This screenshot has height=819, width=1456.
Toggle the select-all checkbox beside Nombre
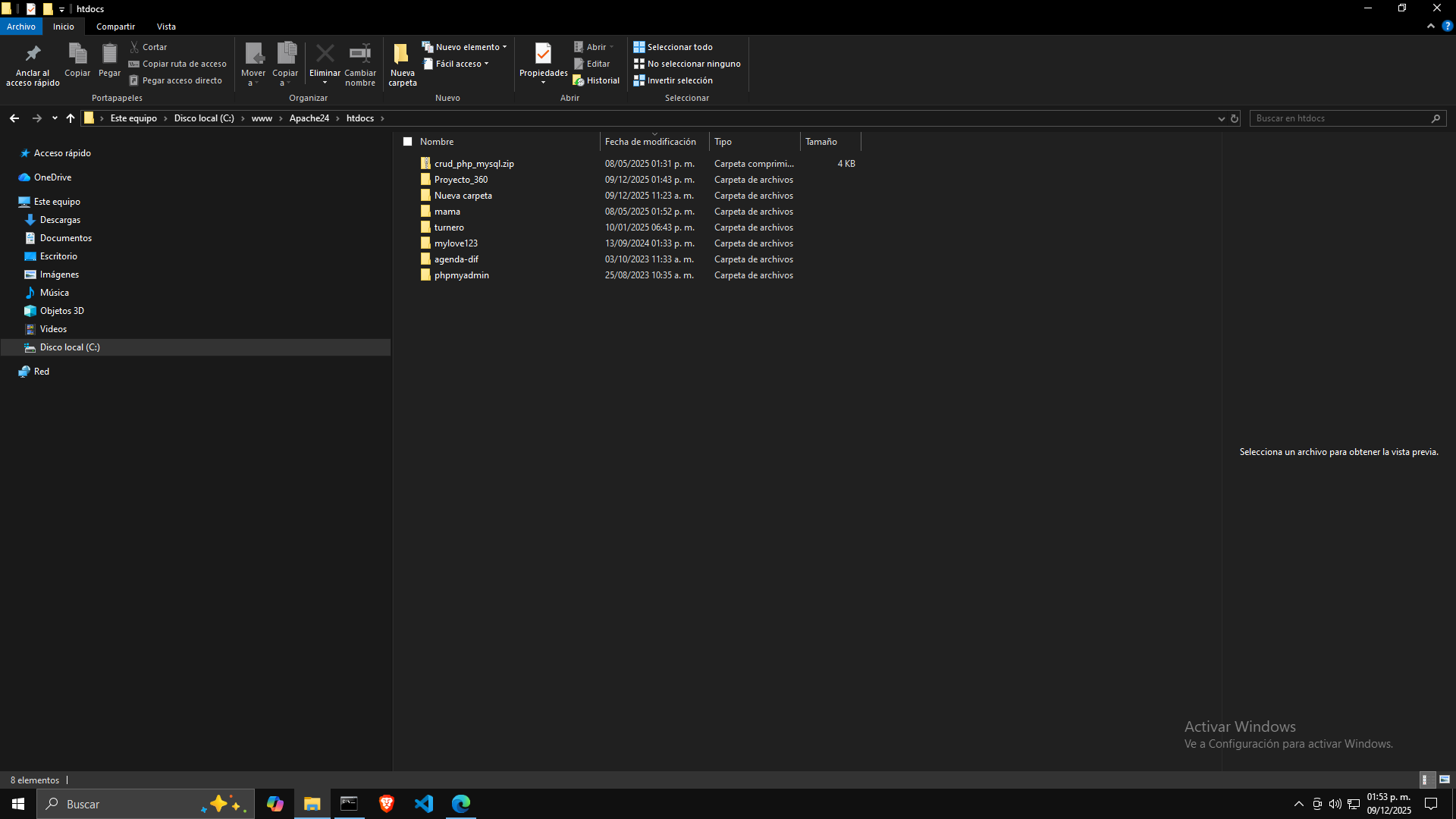coord(407,142)
